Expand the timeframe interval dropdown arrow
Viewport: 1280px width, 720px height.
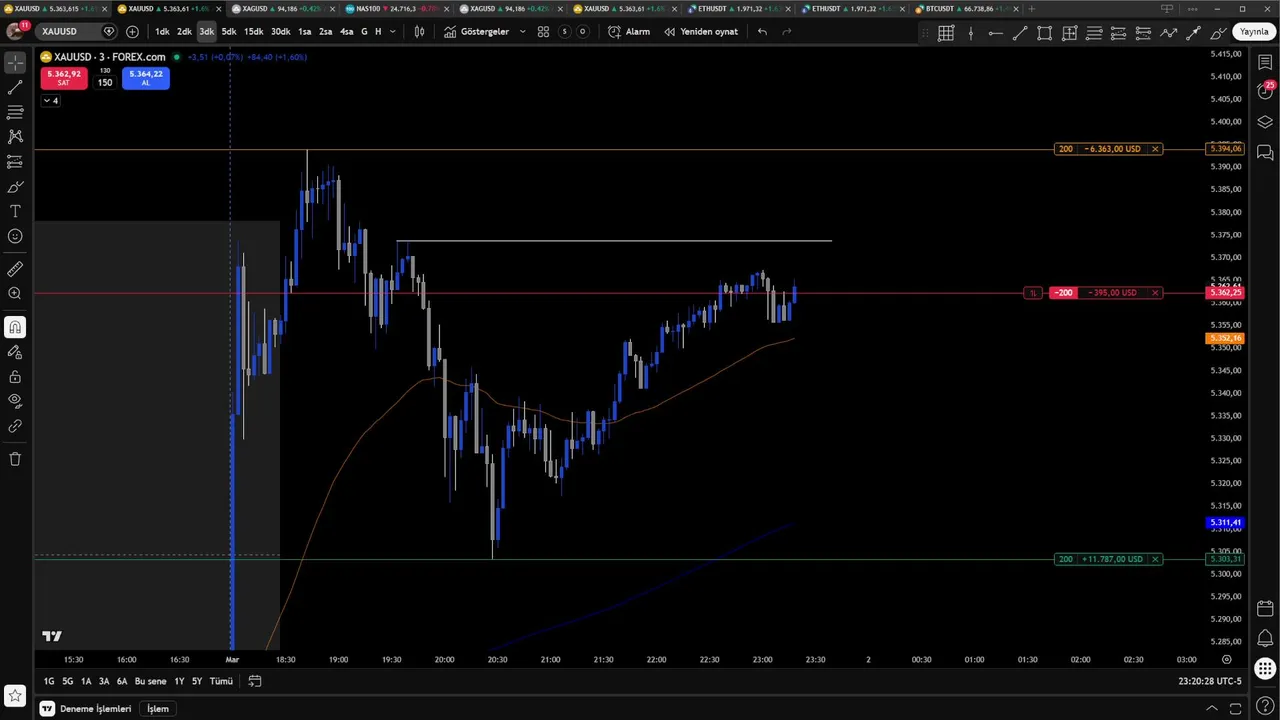pos(392,32)
